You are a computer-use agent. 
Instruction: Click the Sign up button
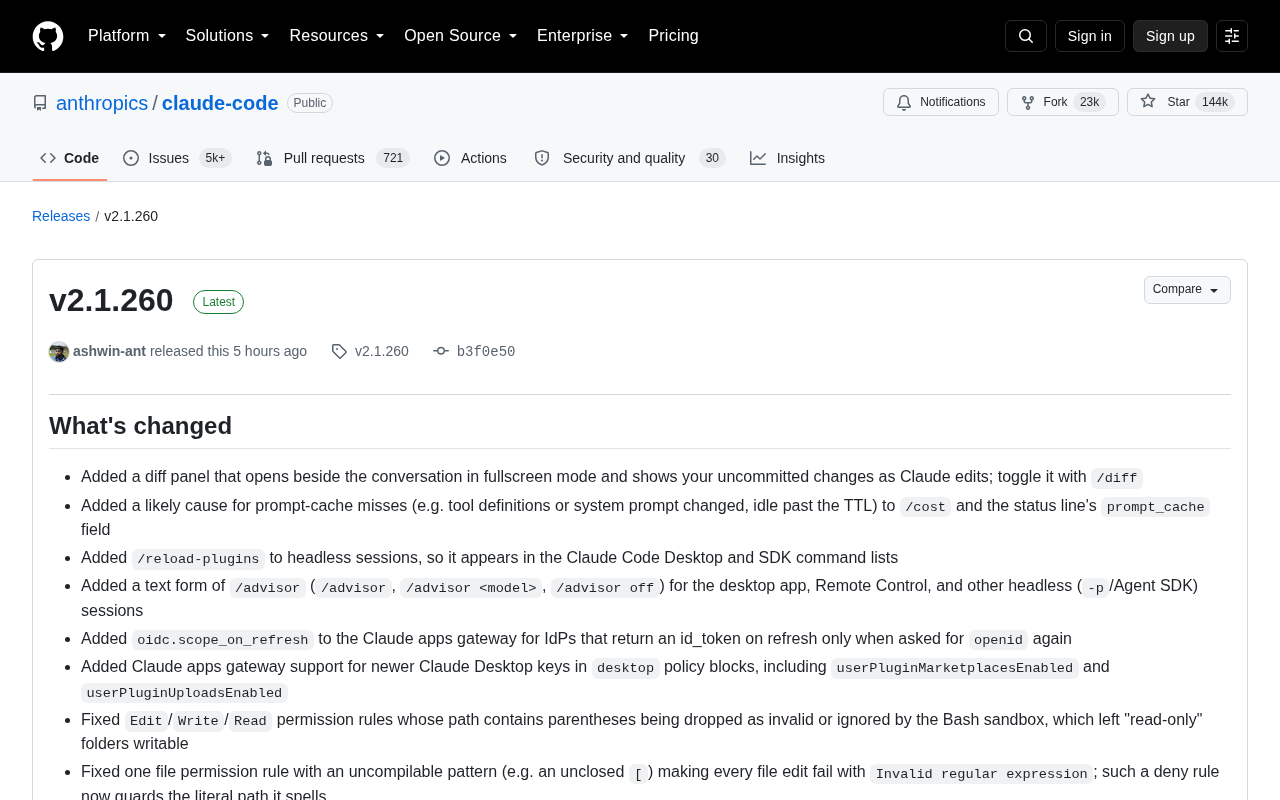click(1170, 36)
